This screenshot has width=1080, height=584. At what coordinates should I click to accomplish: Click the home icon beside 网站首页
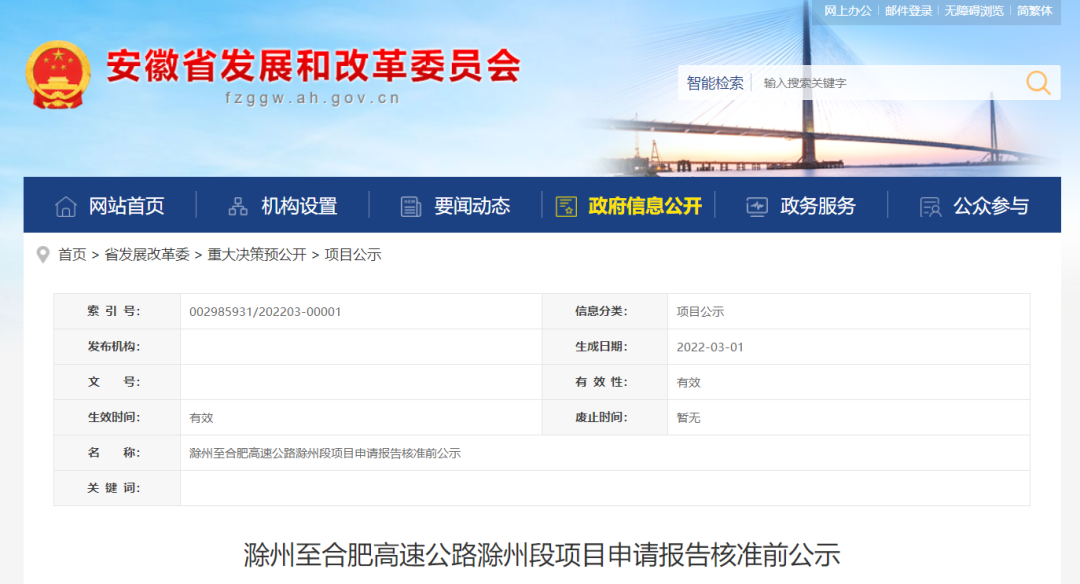point(66,207)
